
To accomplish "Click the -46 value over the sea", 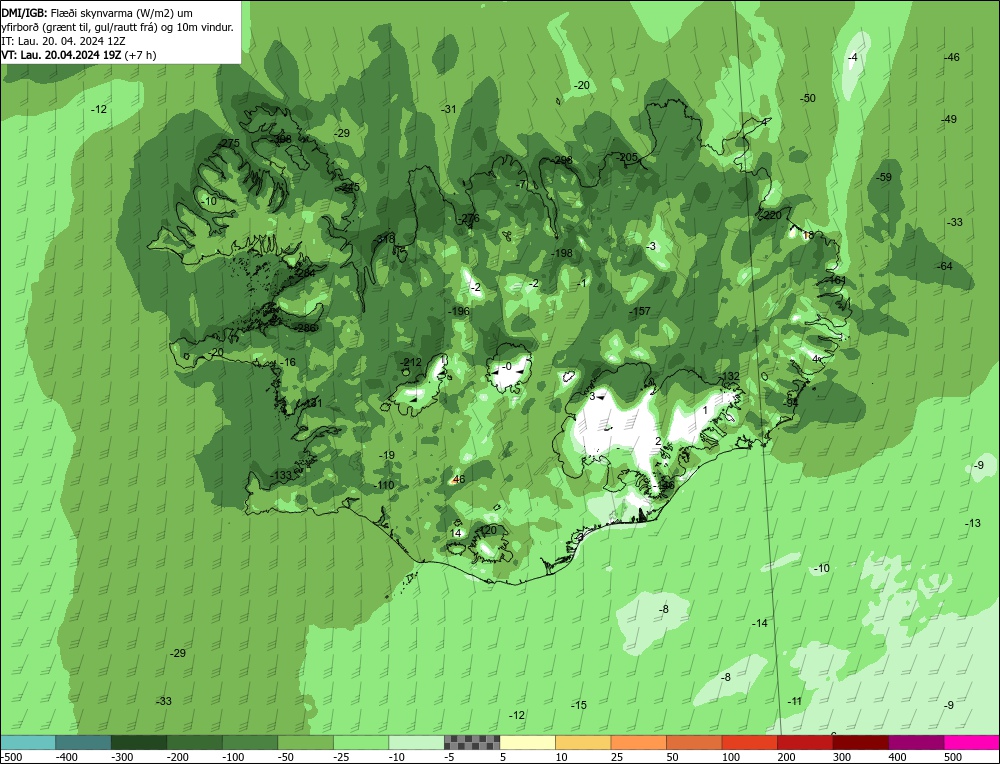I will (x=952, y=57).
